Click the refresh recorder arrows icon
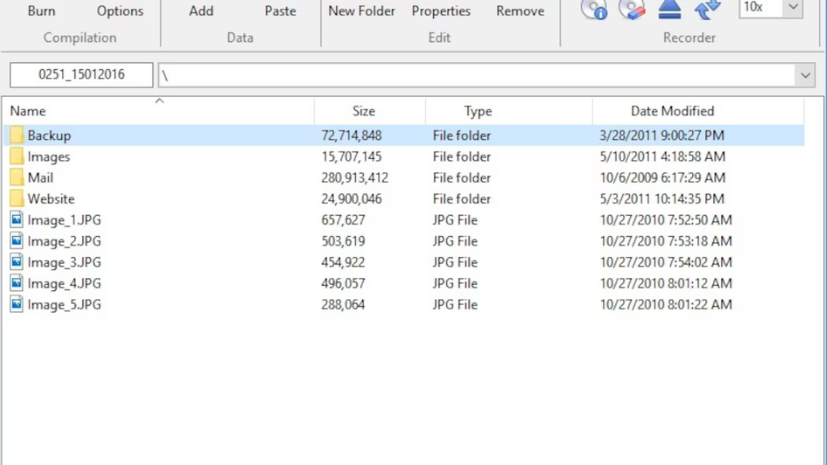 (x=707, y=10)
